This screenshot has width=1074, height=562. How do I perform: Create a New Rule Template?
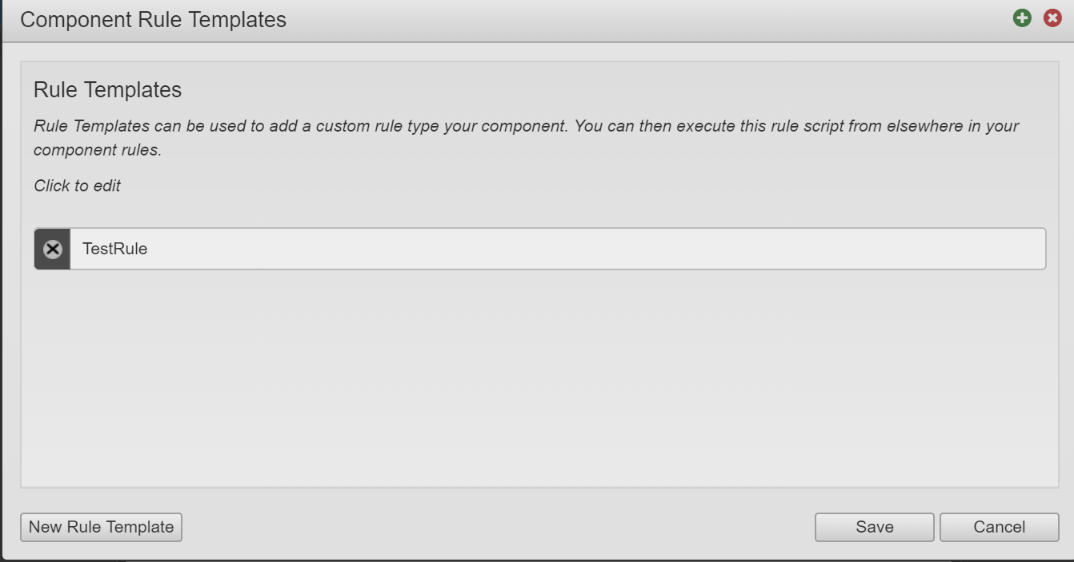(101, 527)
